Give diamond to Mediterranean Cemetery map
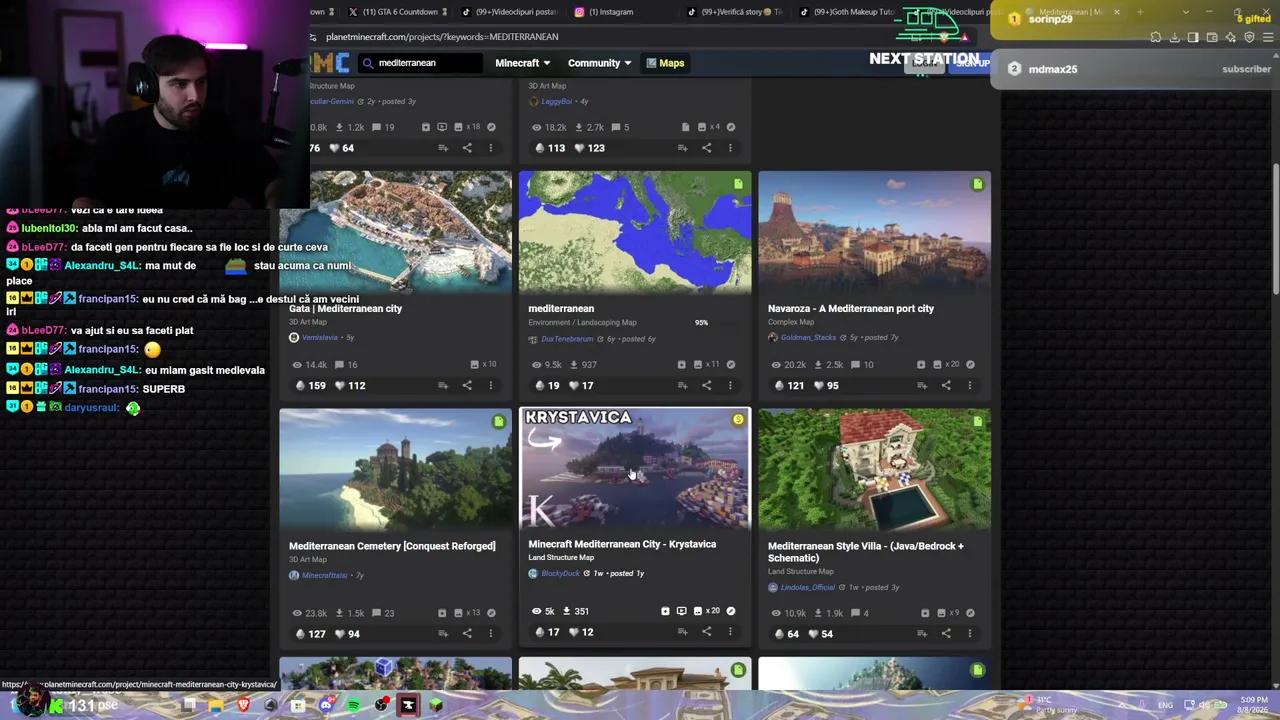 coord(301,633)
